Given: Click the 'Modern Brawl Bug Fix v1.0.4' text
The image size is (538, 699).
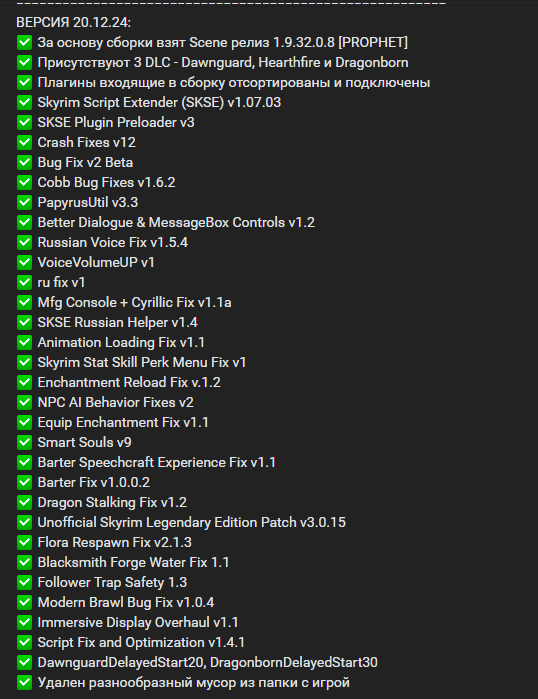Looking at the screenshot, I should (x=126, y=602).
